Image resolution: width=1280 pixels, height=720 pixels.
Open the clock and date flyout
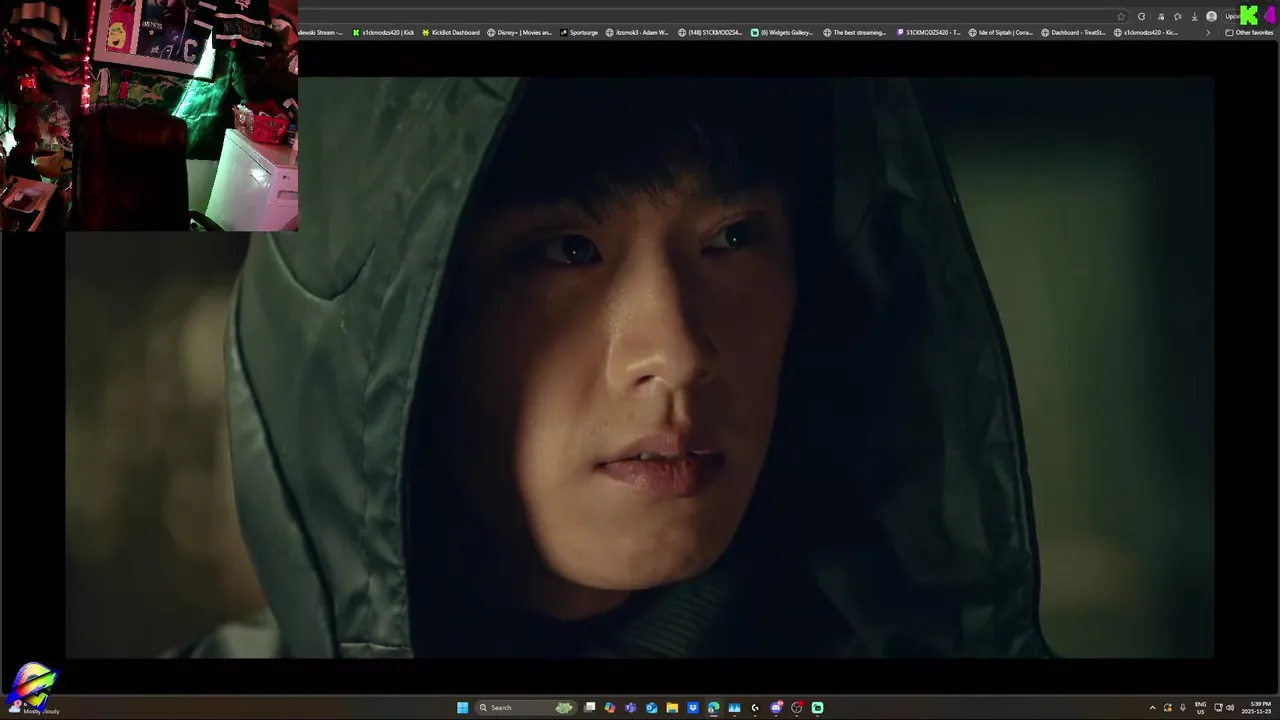click(x=1256, y=708)
